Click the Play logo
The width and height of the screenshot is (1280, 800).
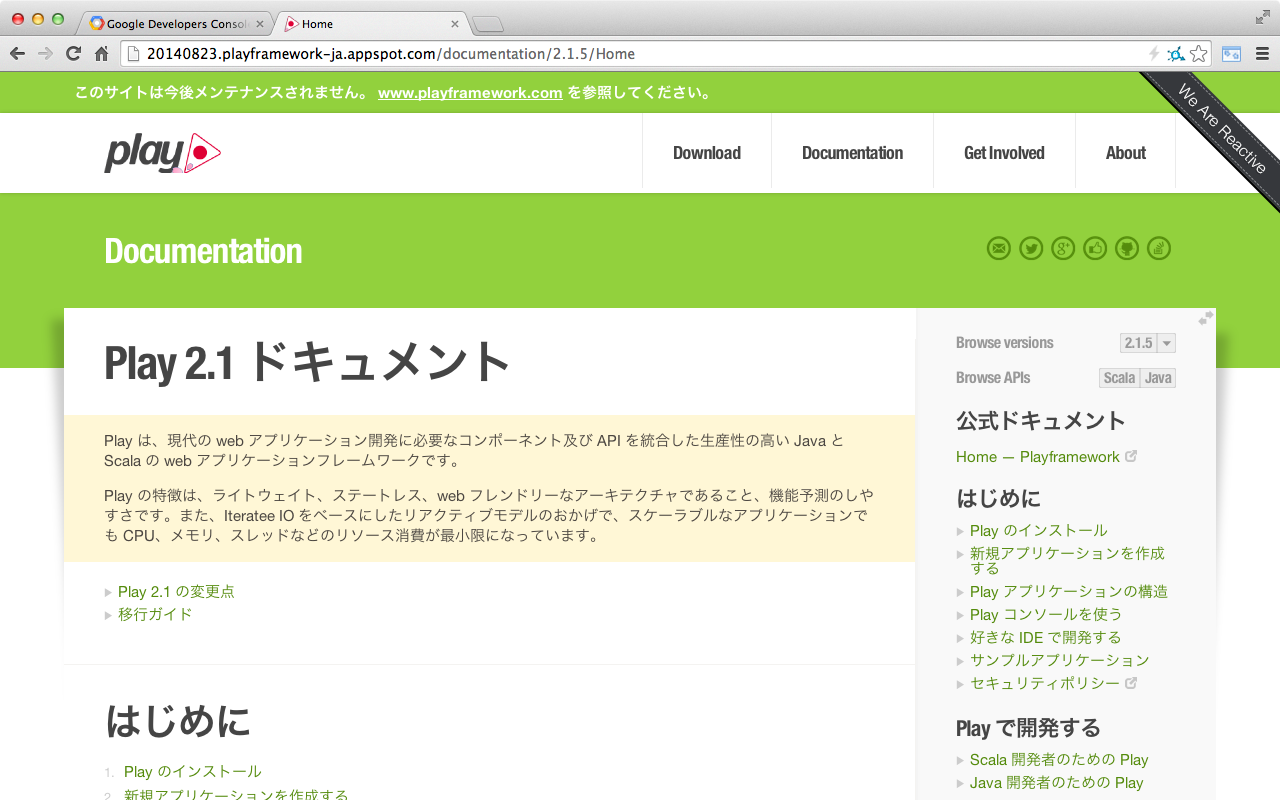[x=162, y=153]
